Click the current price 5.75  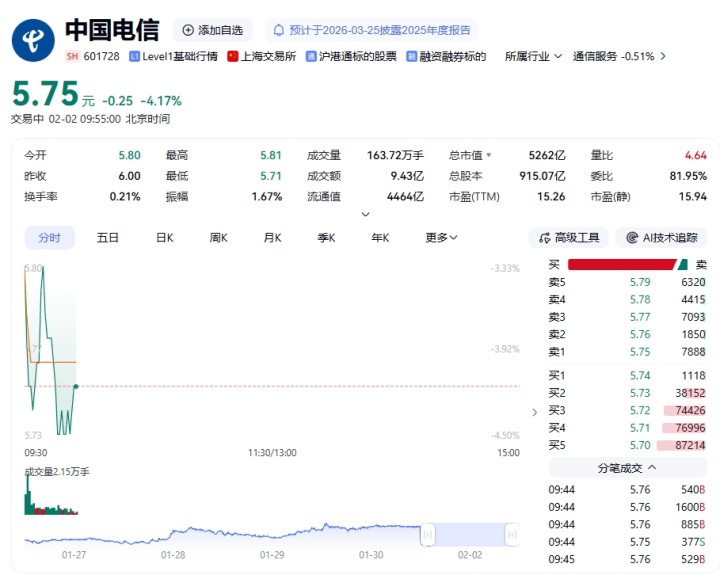45,94
